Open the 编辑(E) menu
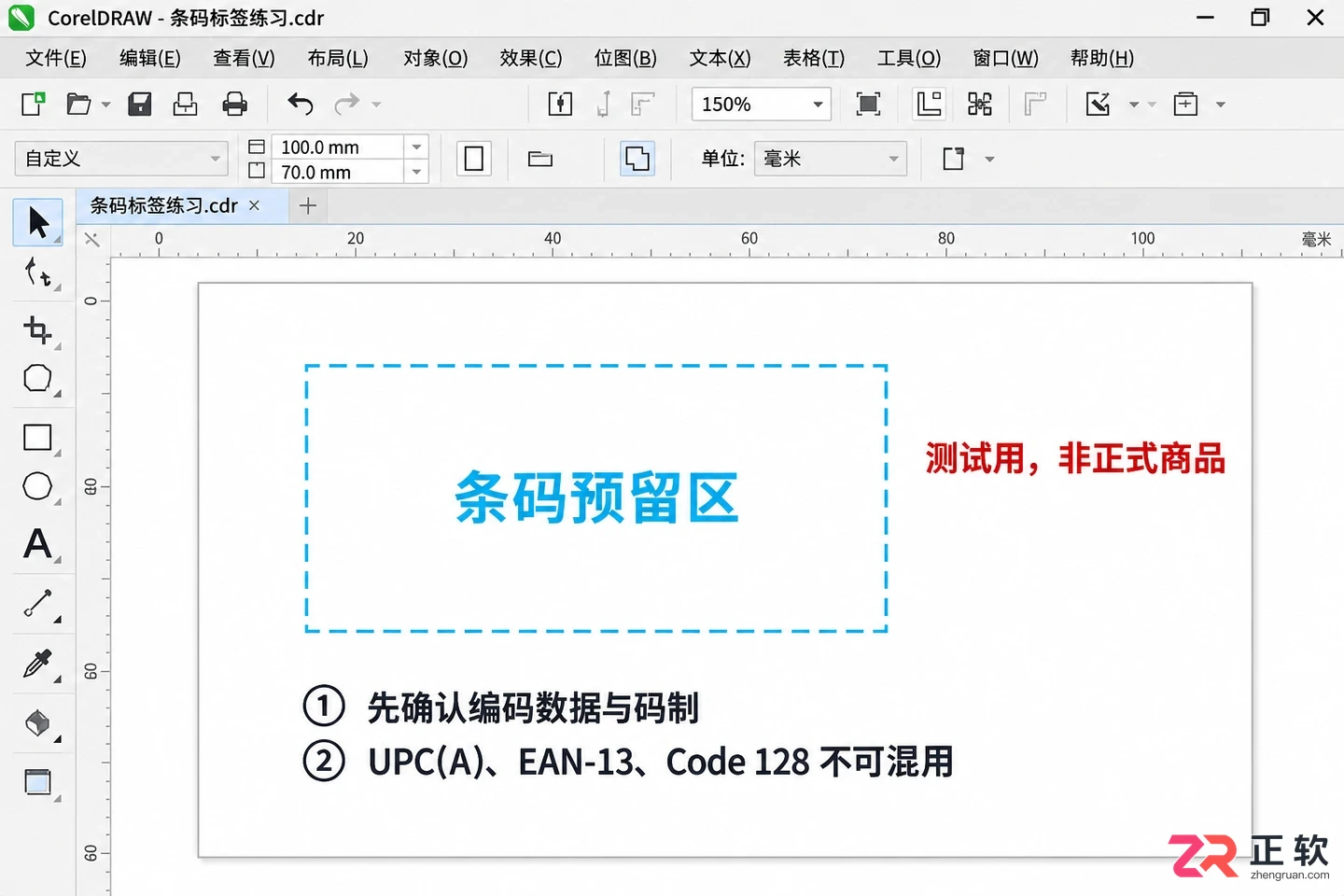 tap(150, 58)
